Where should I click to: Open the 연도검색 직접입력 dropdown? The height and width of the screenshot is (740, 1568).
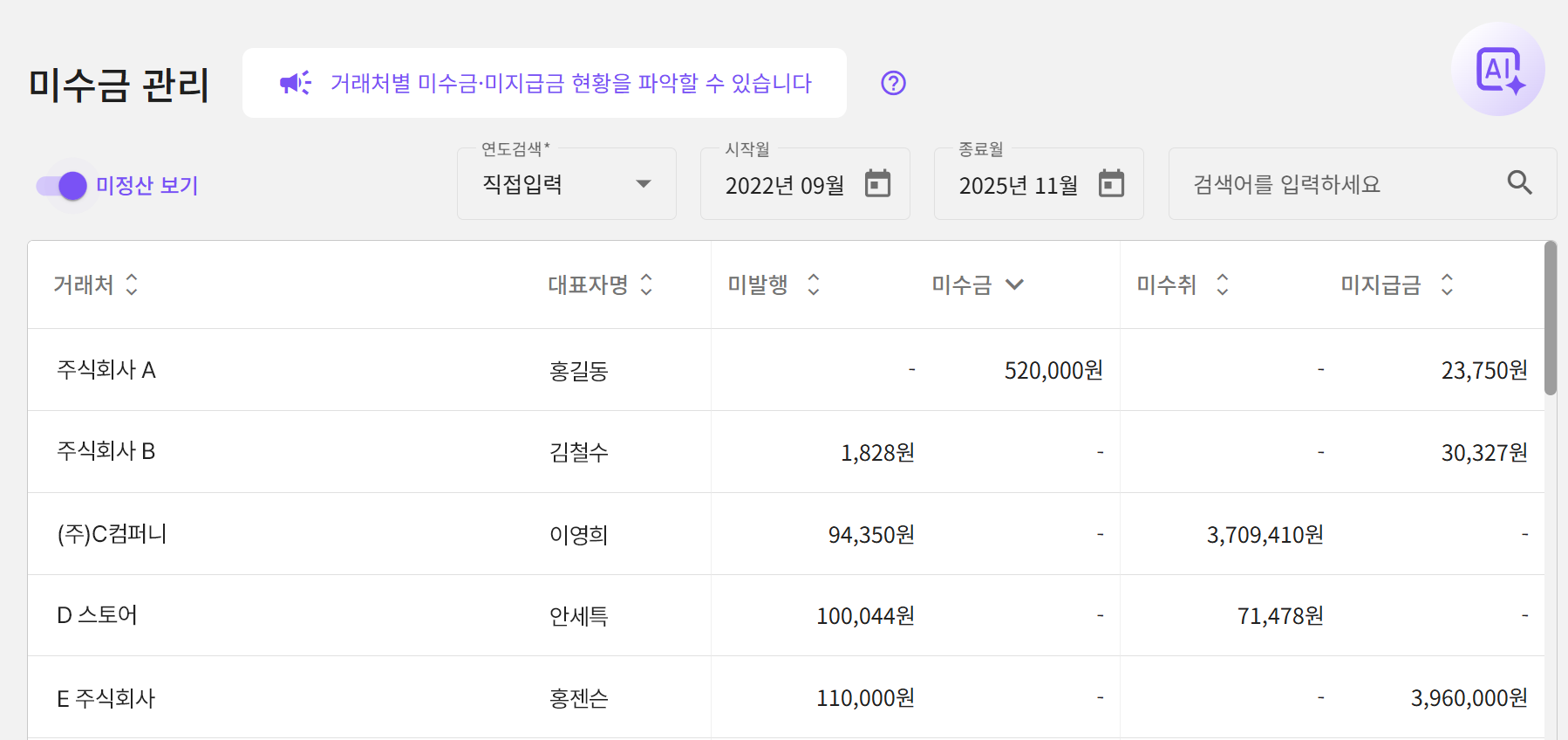point(566,184)
